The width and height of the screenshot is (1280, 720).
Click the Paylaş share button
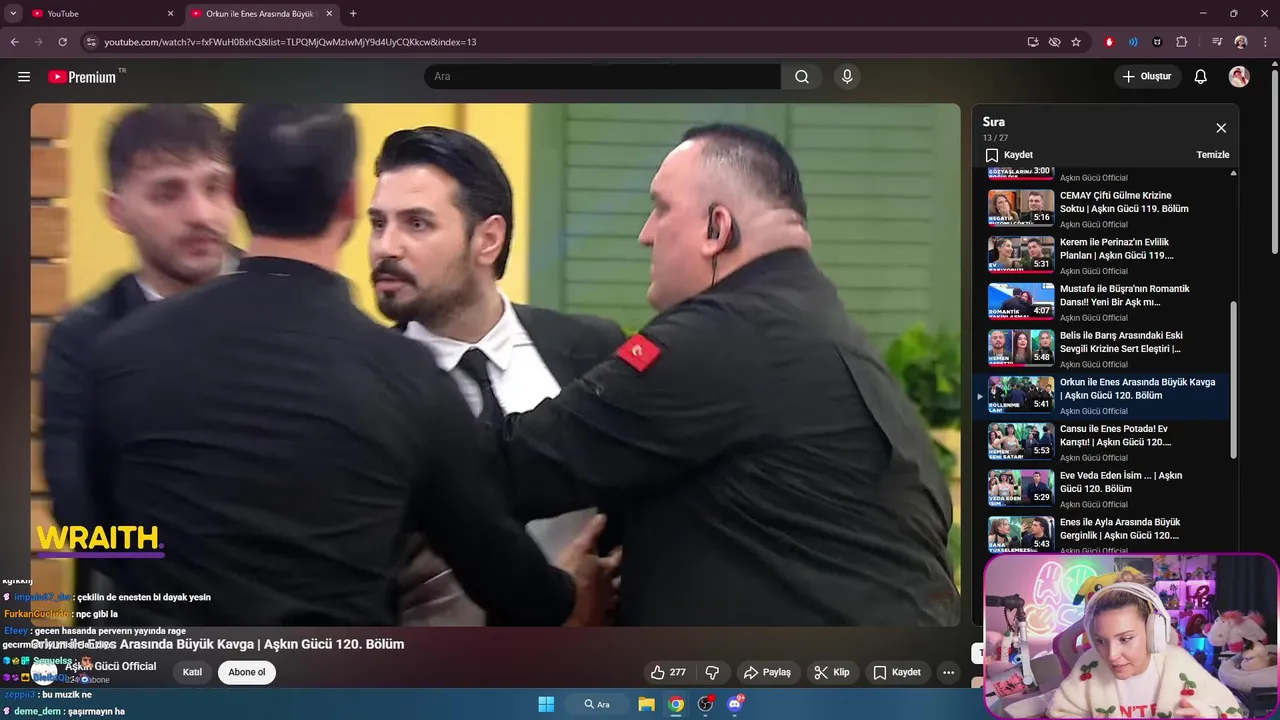[767, 672]
